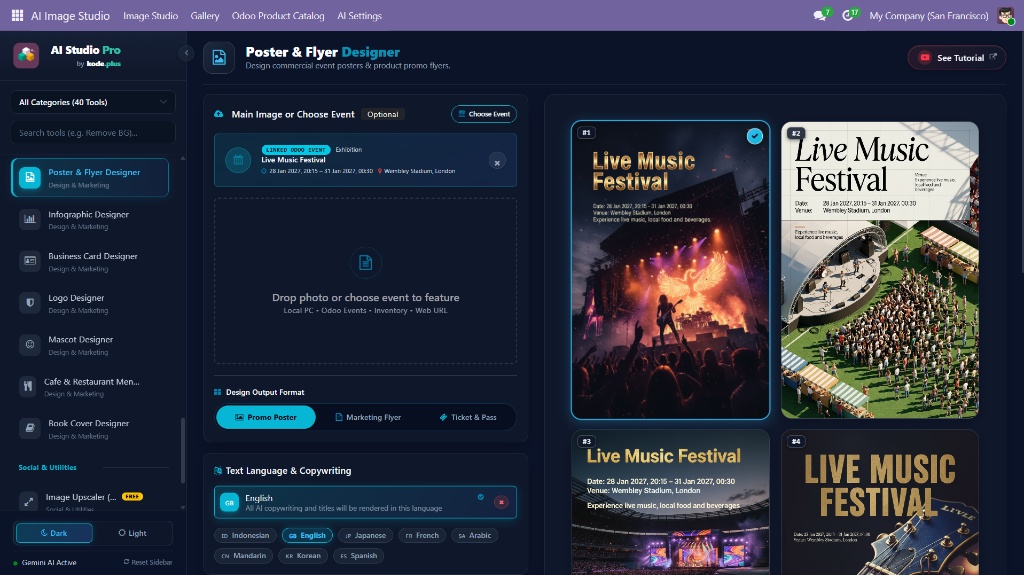Click the Book Cover Designer icon
This screenshot has height=575, width=1024.
[30, 429]
